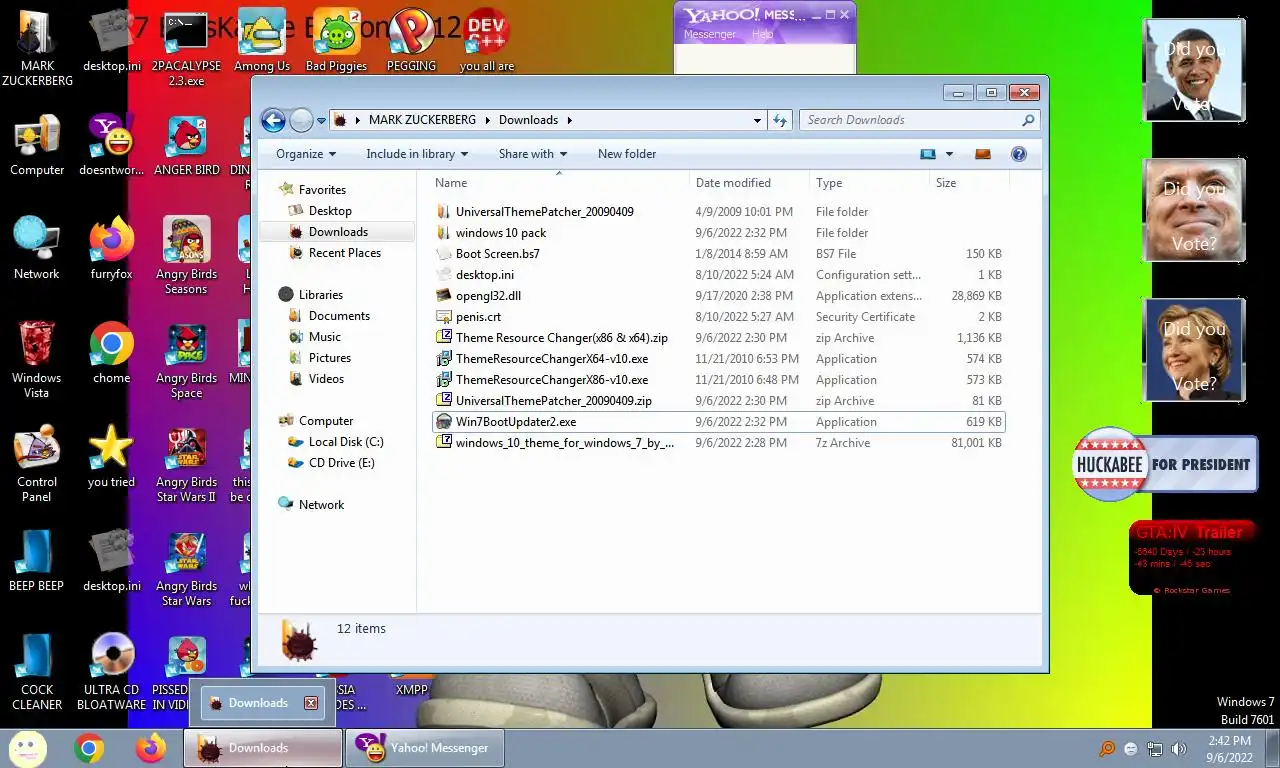This screenshot has height=768, width=1280.
Task: Open the recent pages dropdown beside Forward
Action: click(x=321, y=120)
